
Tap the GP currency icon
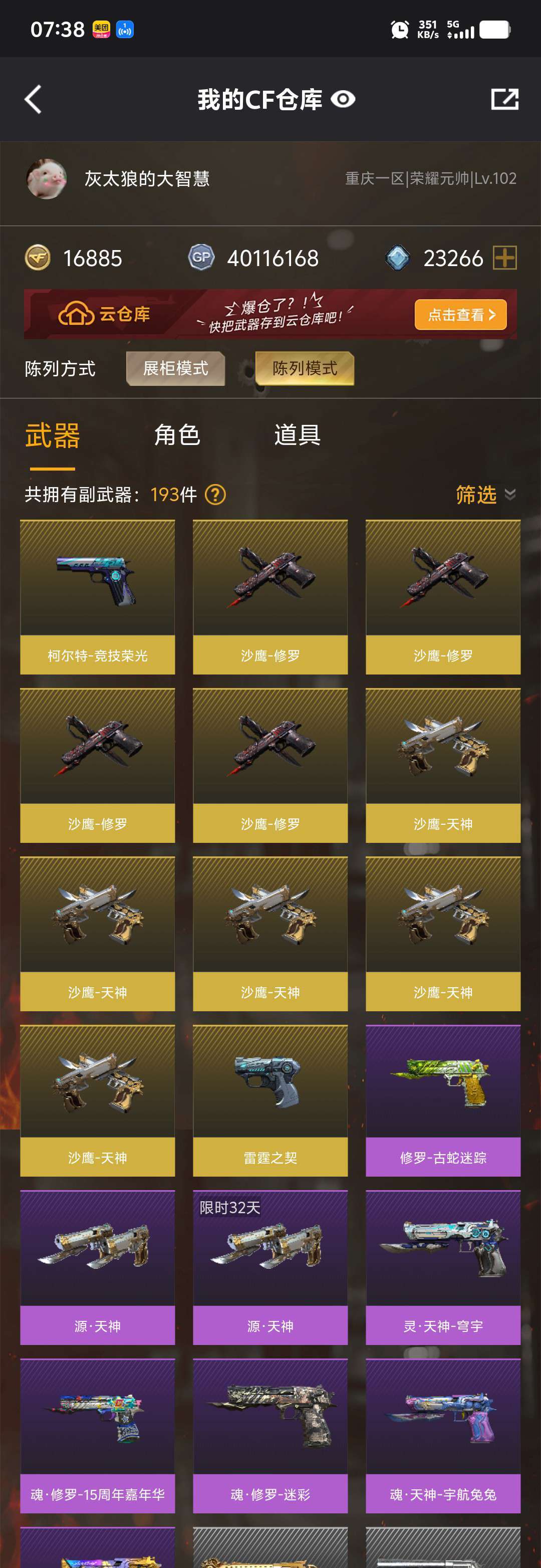tap(201, 258)
